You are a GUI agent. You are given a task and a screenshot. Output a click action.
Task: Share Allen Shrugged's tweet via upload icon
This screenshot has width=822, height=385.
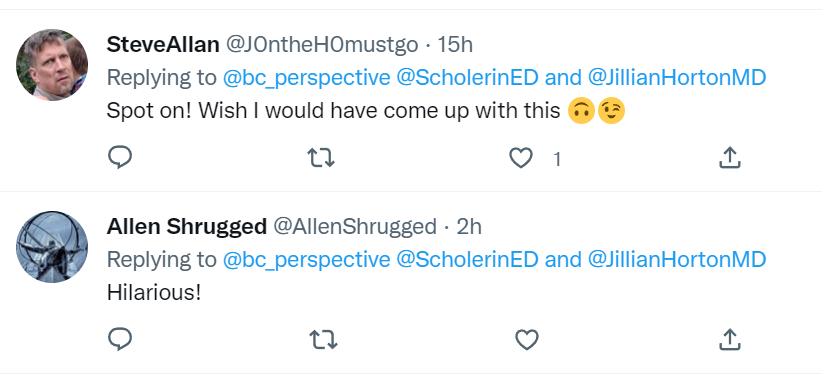pyautogui.click(x=729, y=339)
